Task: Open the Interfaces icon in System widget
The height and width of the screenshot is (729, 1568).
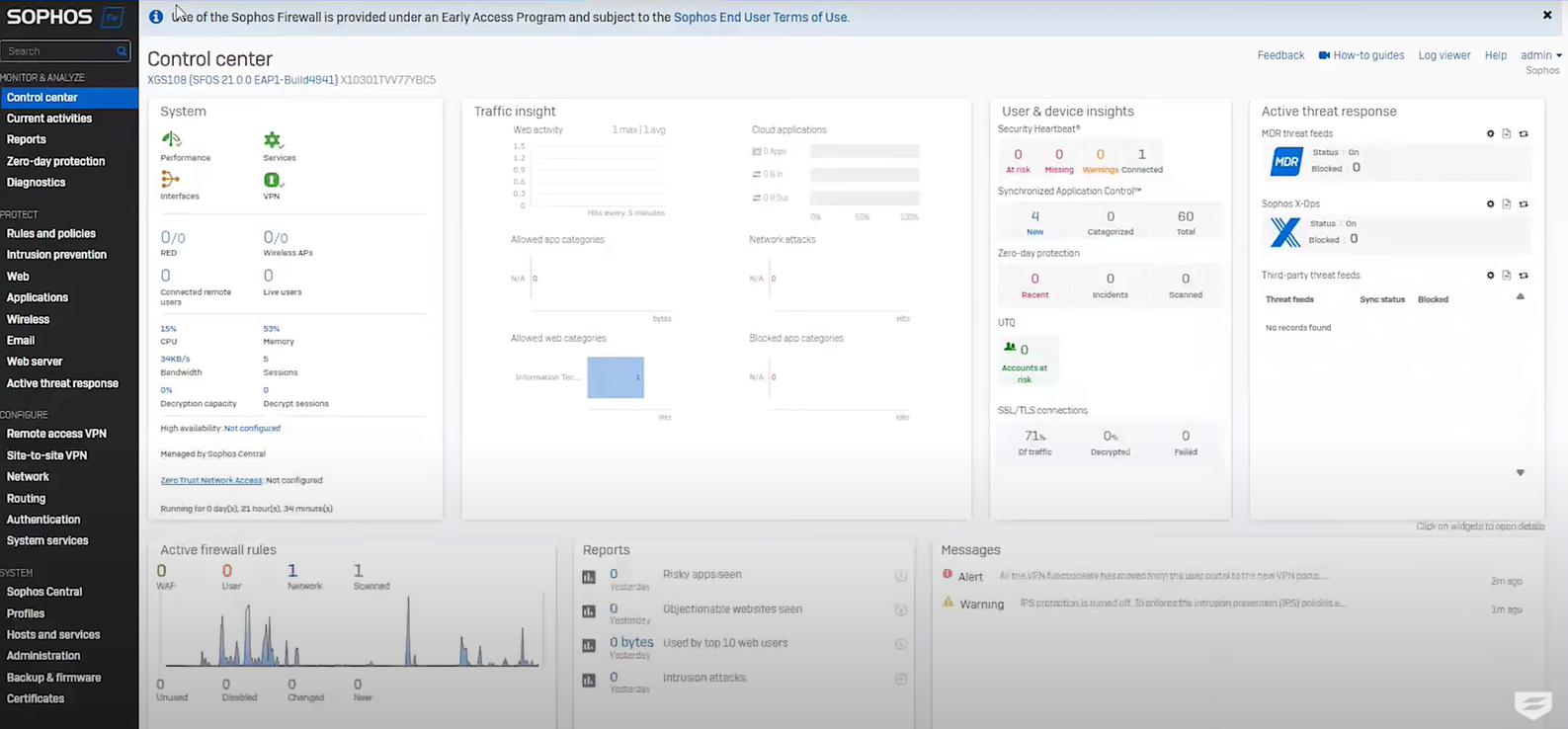Action: (x=170, y=179)
